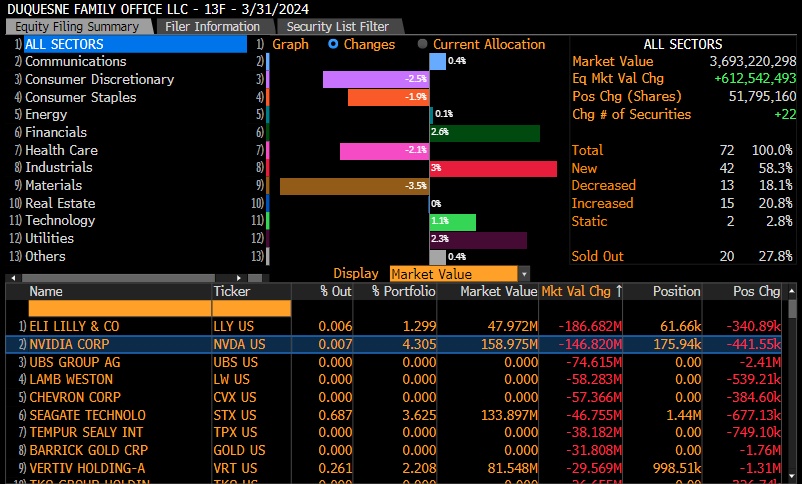The height and width of the screenshot is (484, 802).
Task: Select the Consumer Discretionary sector
Action: click(99, 79)
